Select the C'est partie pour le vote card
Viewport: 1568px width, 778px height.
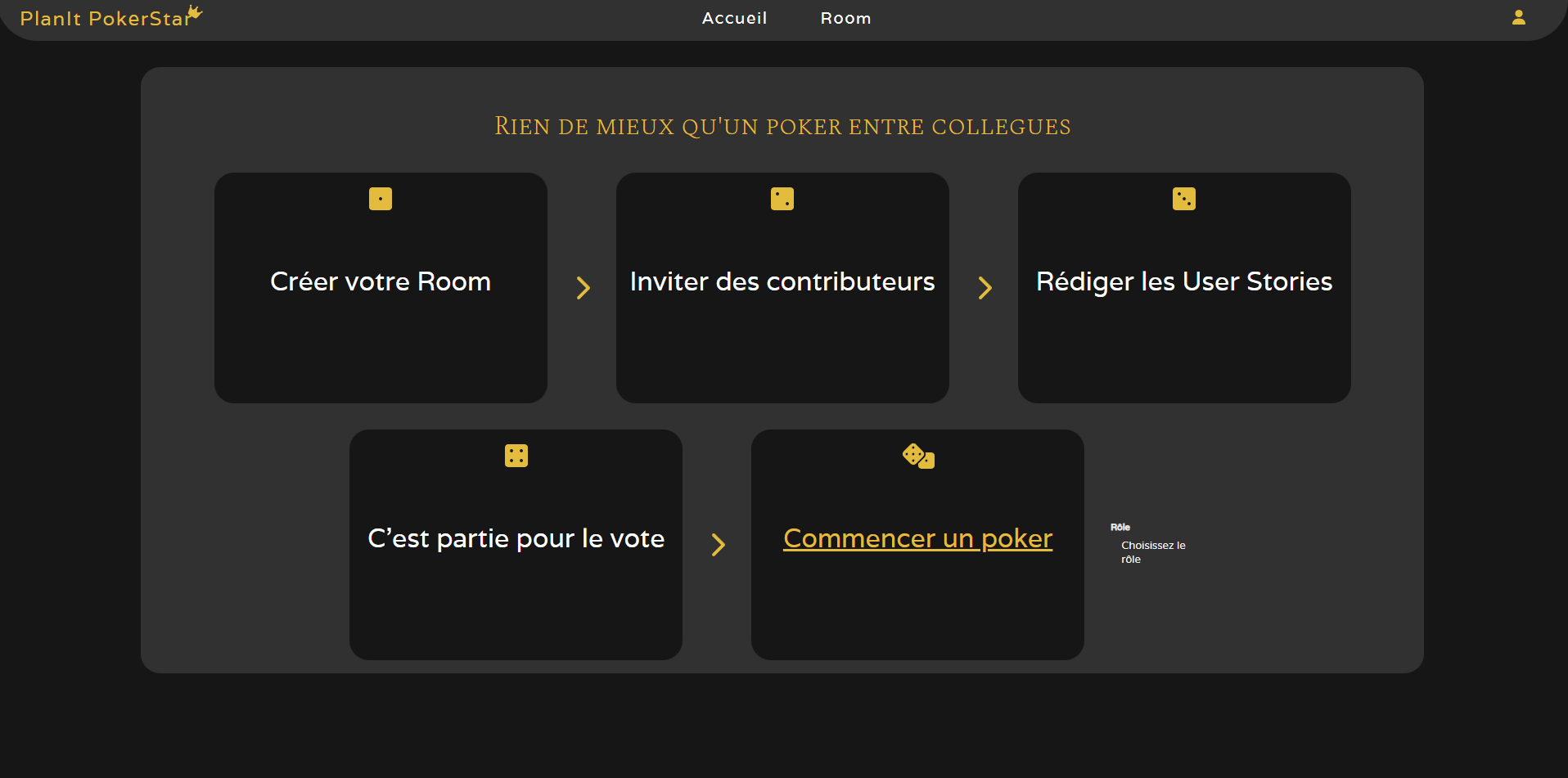click(x=516, y=545)
